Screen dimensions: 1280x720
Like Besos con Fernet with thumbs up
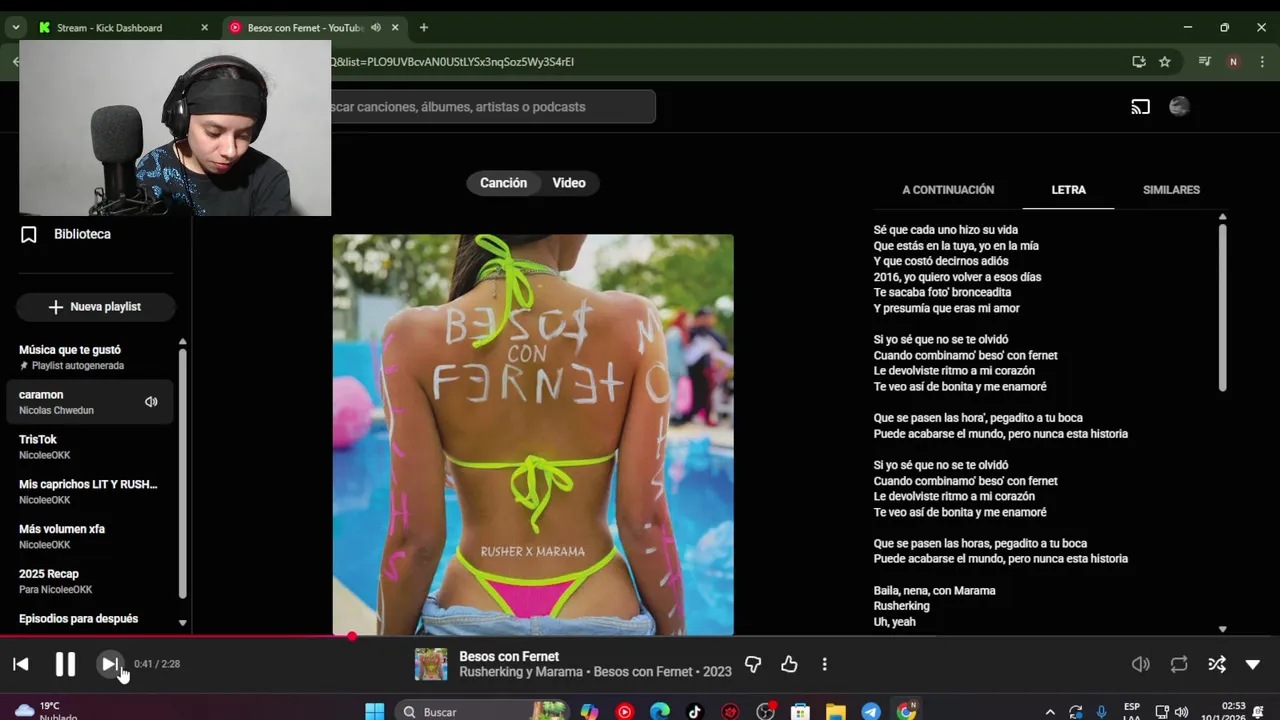point(789,664)
